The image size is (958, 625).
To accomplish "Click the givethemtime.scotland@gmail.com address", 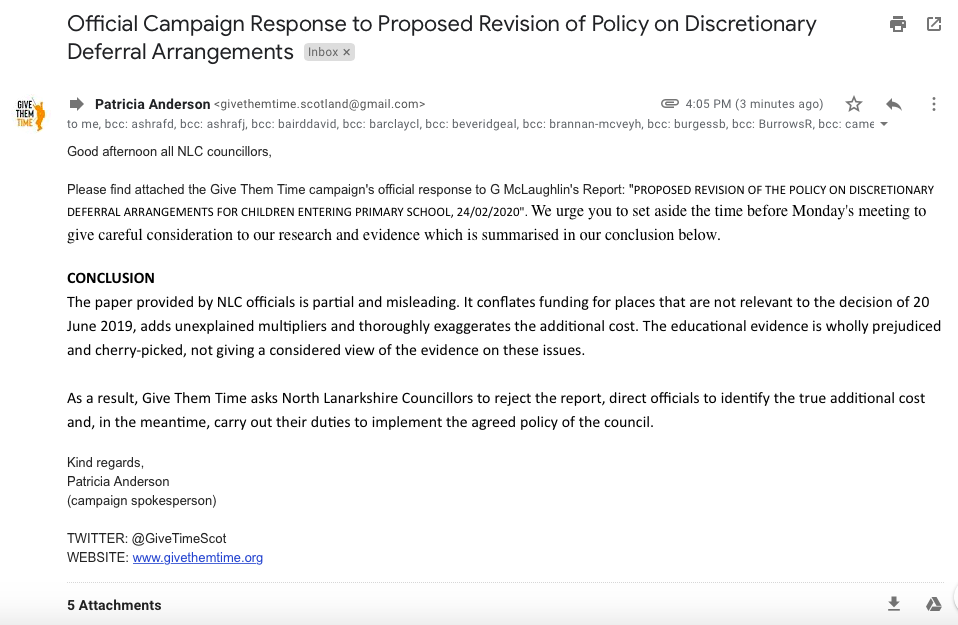I will pos(320,104).
